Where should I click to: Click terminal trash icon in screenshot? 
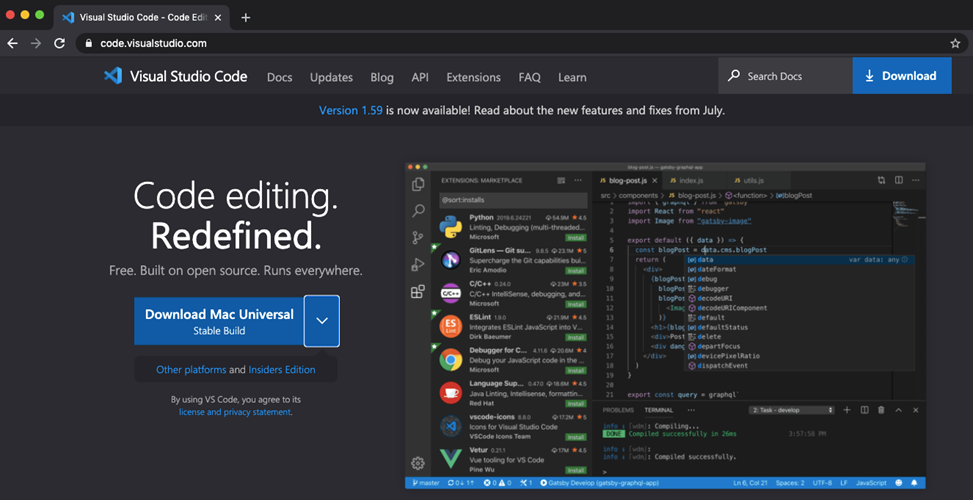coord(881,410)
